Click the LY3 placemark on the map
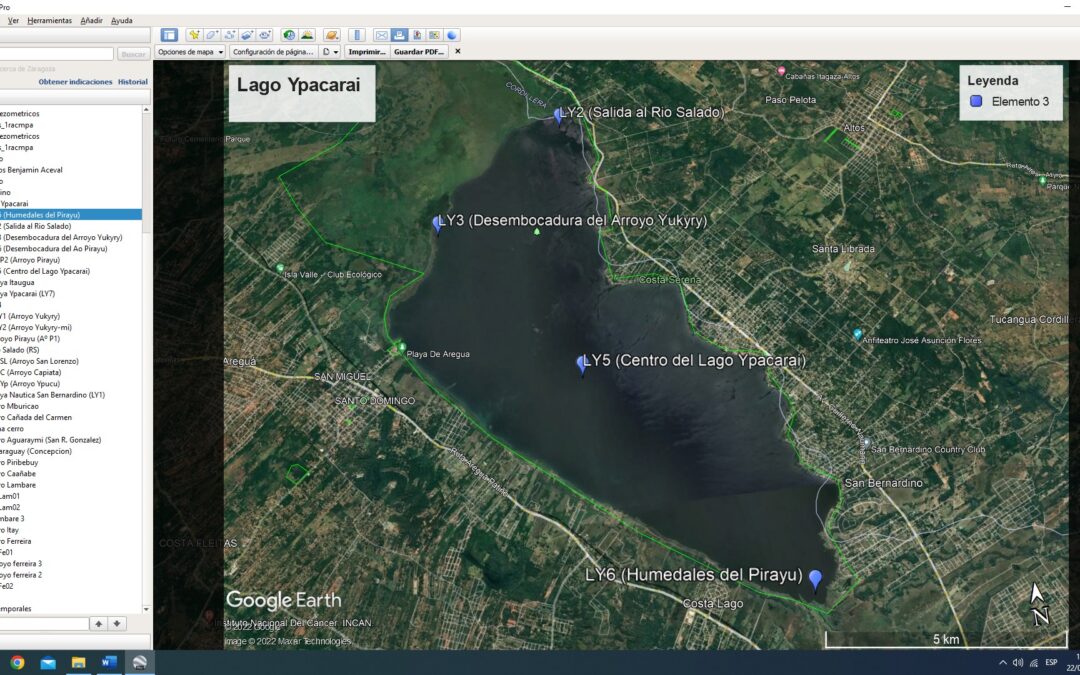Image resolution: width=1080 pixels, height=675 pixels. pyautogui.click(x=437, y=225)
